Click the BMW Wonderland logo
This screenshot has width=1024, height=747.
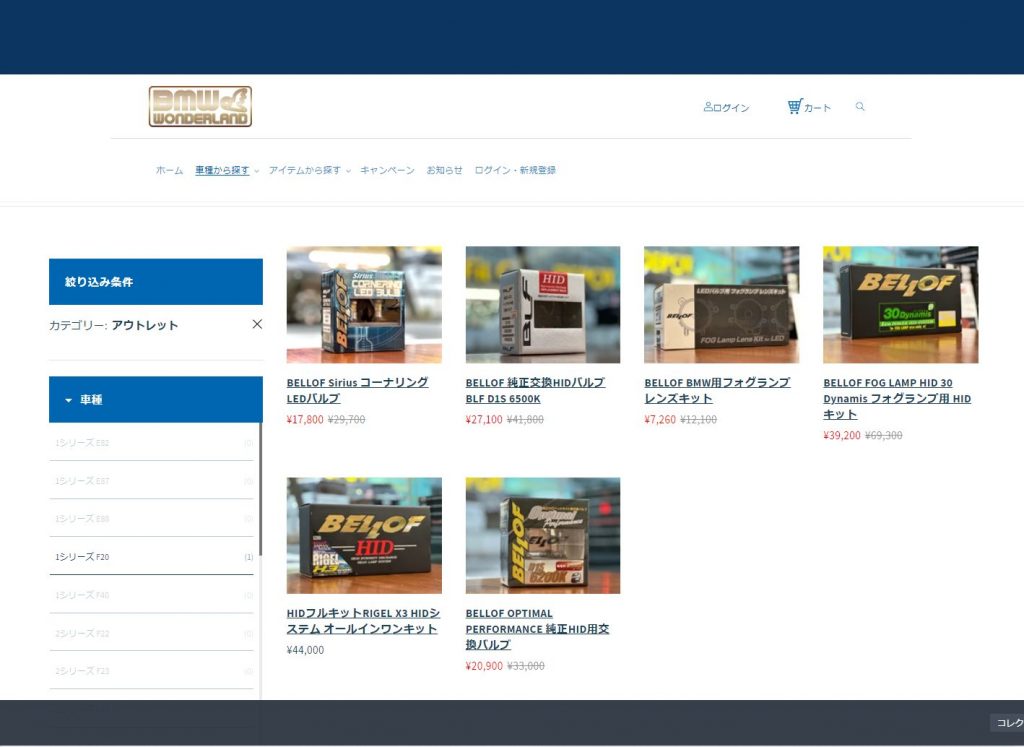tap(200, 106)
